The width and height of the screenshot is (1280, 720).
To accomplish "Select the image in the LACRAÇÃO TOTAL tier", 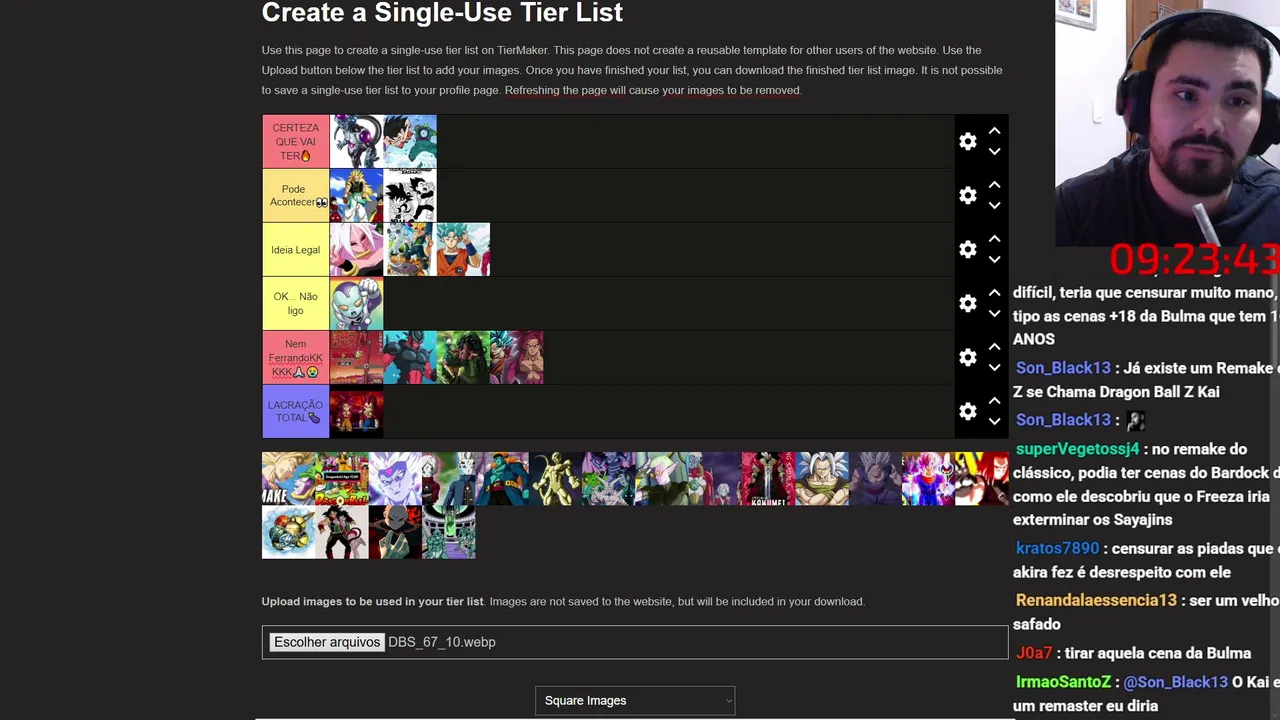I will [x=356, y=412].
